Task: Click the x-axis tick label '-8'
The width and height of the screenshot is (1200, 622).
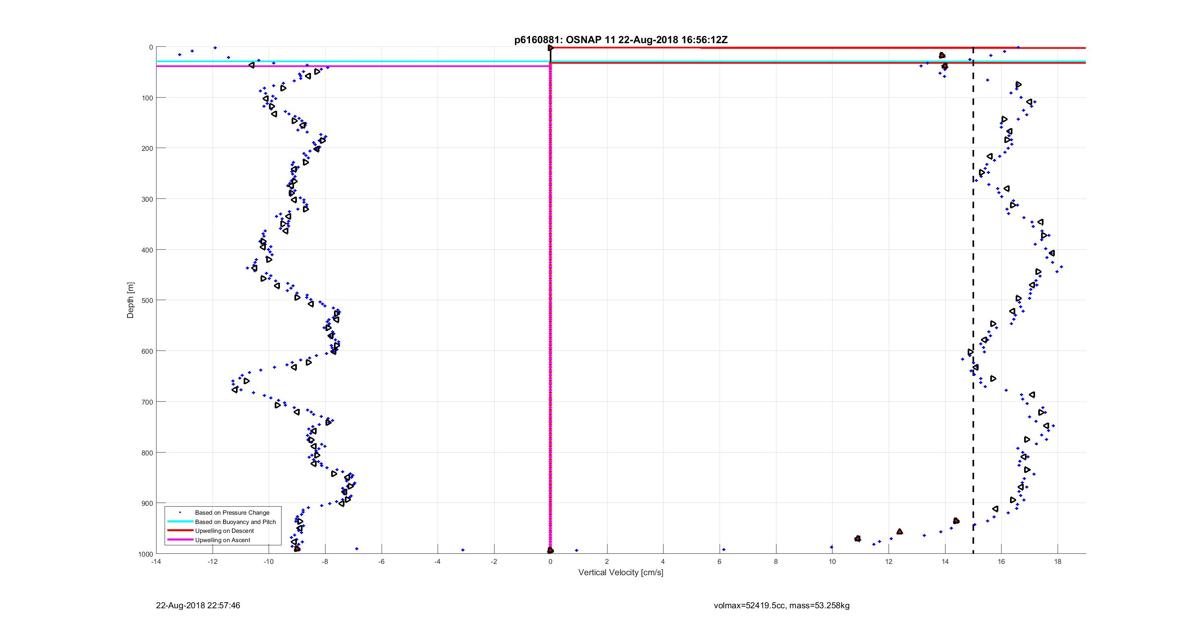Action: (325, 561)
